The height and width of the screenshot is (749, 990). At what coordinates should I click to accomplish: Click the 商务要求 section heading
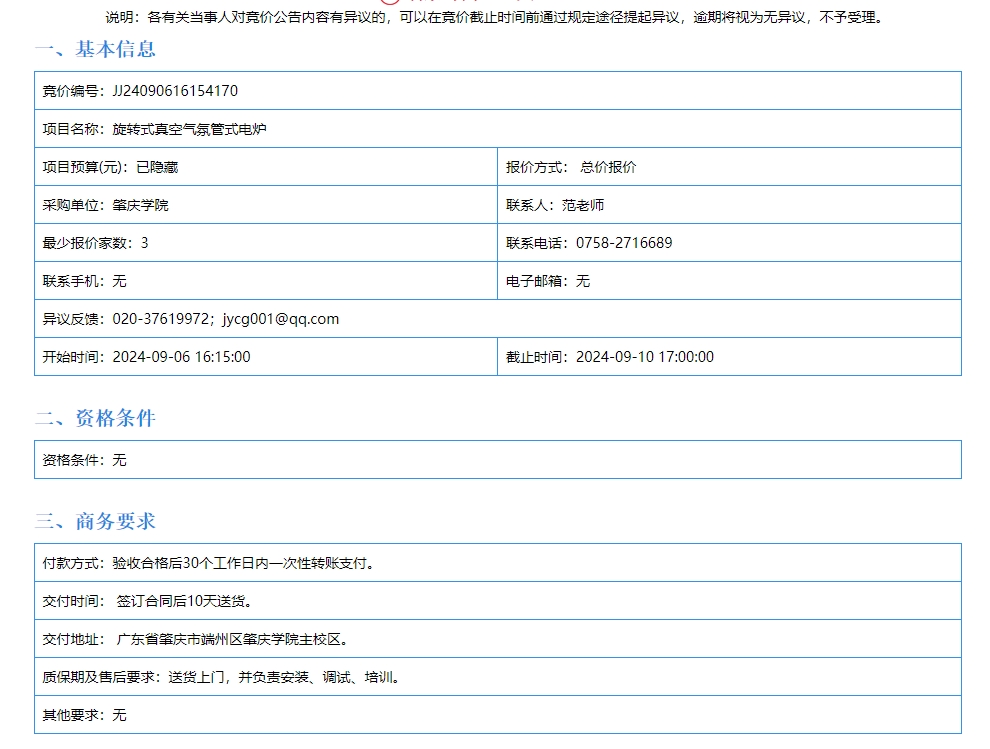[95, 521]
